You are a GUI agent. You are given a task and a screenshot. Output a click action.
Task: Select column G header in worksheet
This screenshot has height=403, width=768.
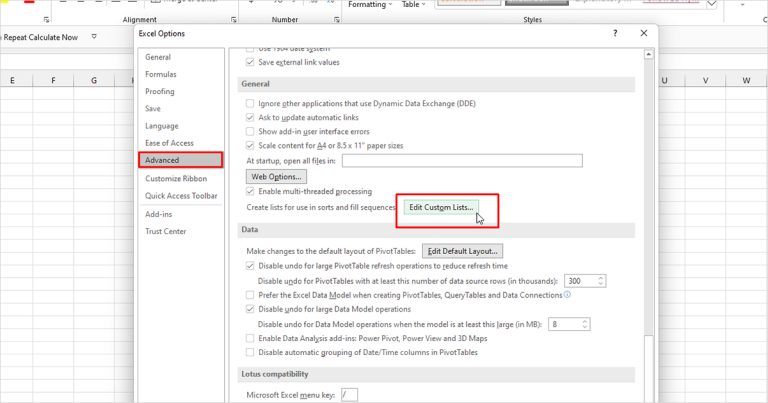pos(94,80)
